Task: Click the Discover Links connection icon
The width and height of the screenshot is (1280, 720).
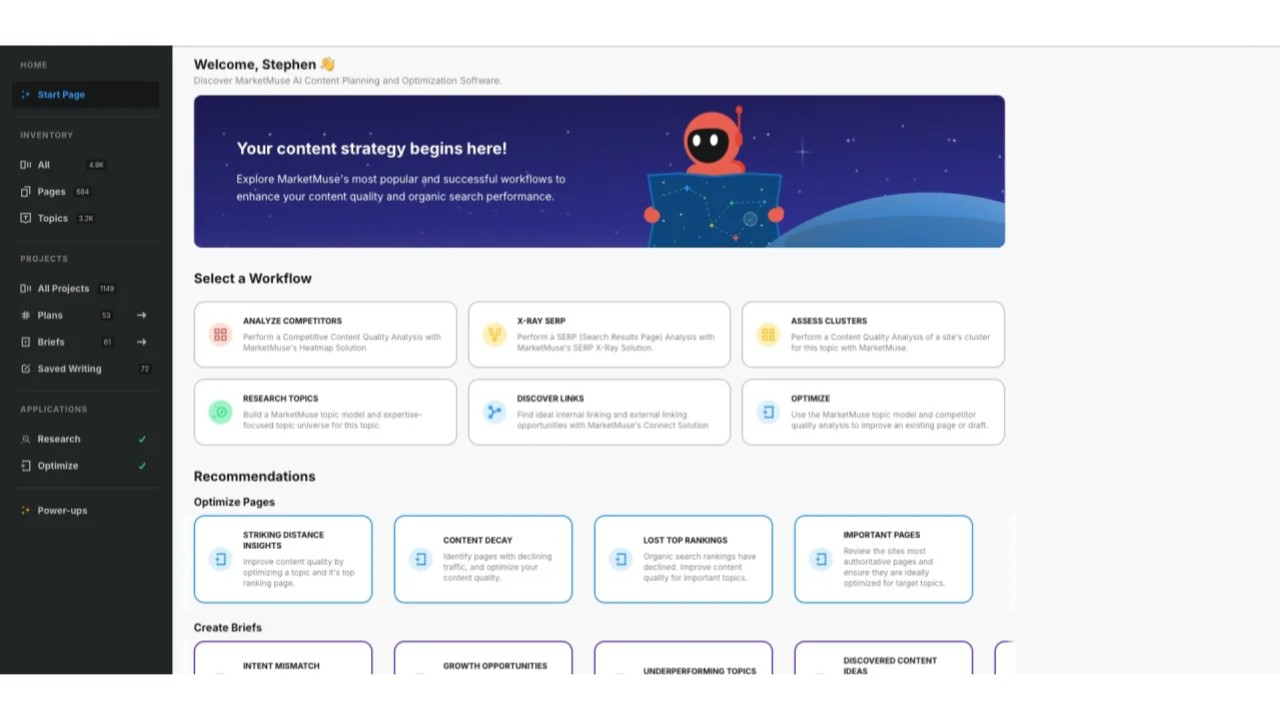Action: coord(494,412)
